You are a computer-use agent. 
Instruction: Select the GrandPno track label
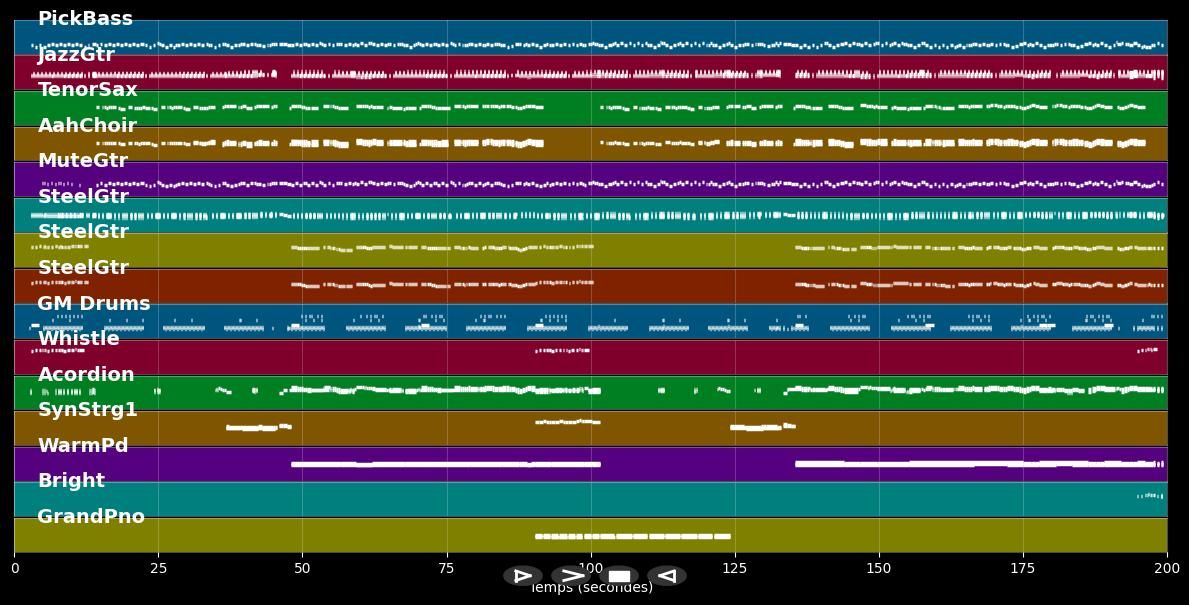pos(91,517)
